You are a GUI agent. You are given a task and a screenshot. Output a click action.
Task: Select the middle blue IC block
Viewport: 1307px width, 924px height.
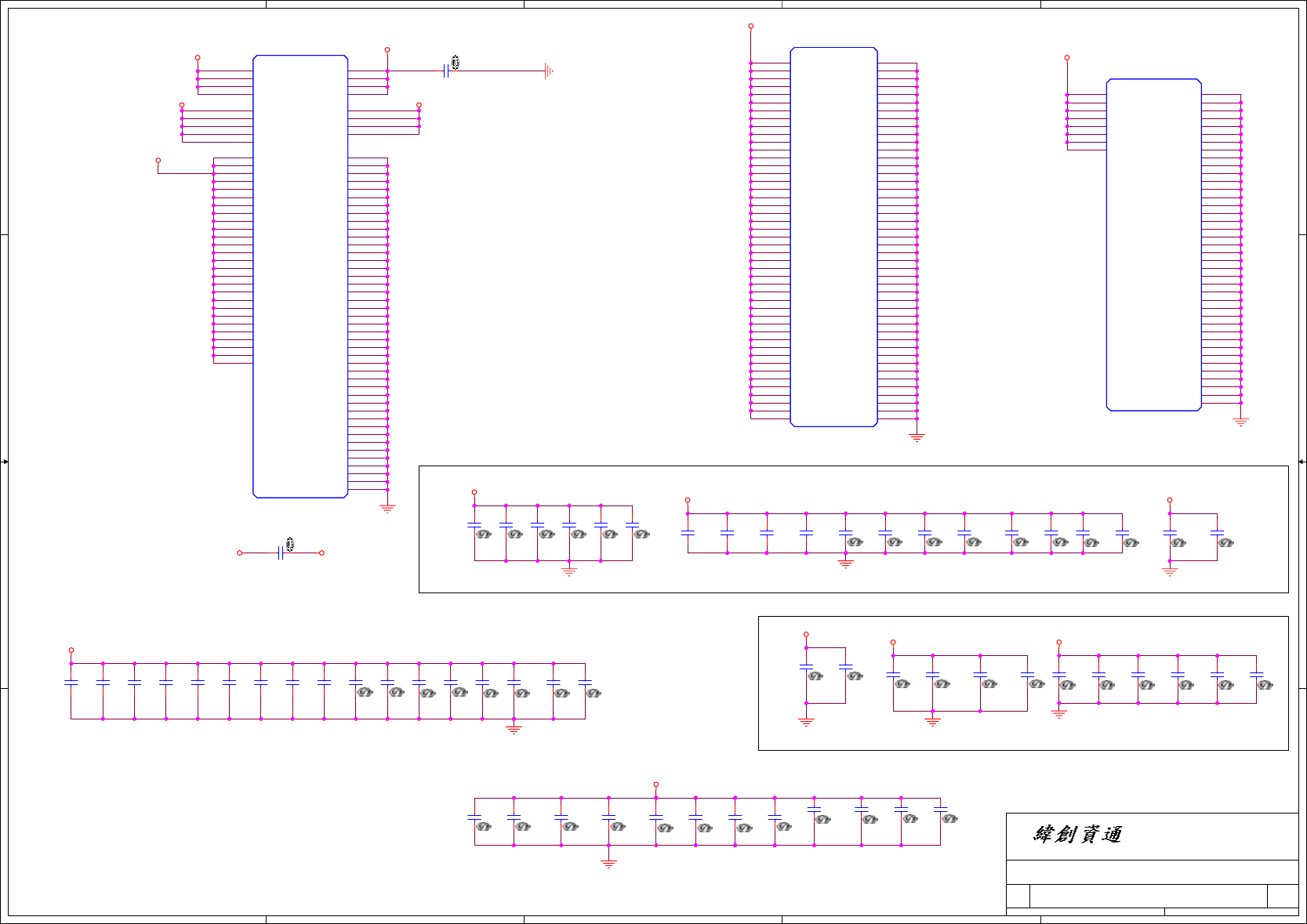pyautogui.click(x=833, y=237)
